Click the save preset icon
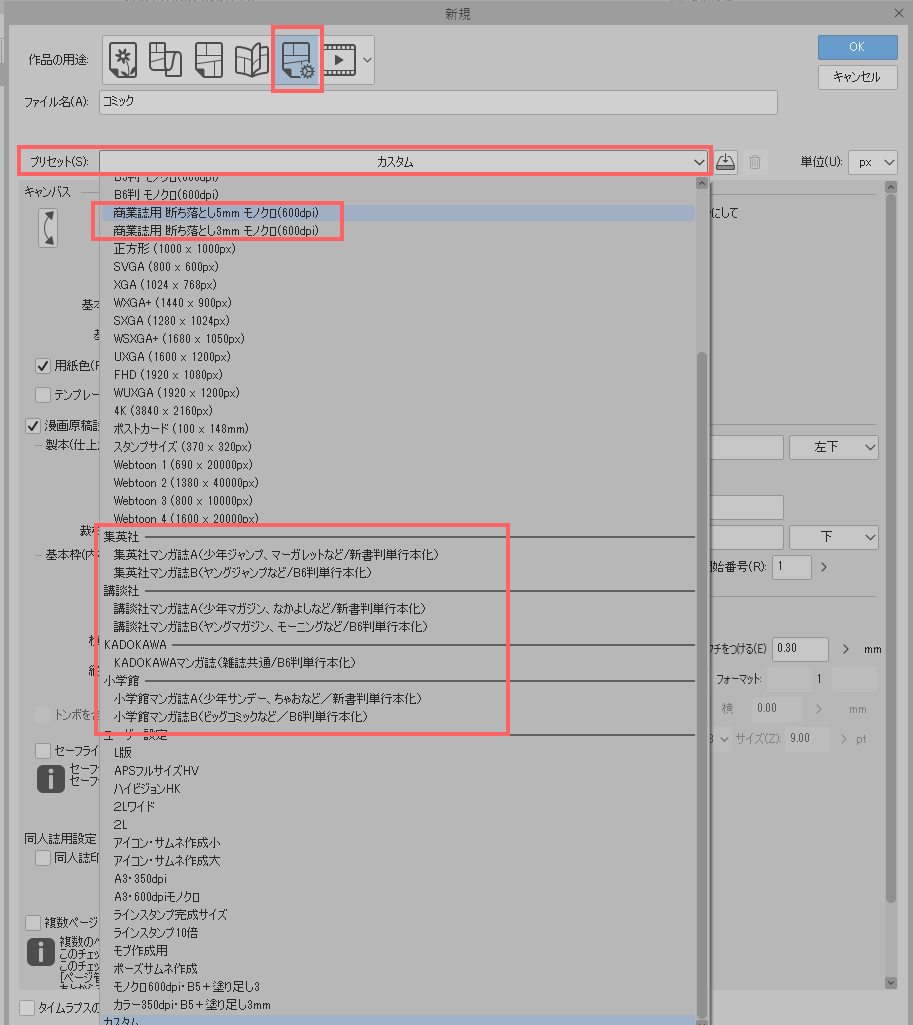 coord(725,161)
